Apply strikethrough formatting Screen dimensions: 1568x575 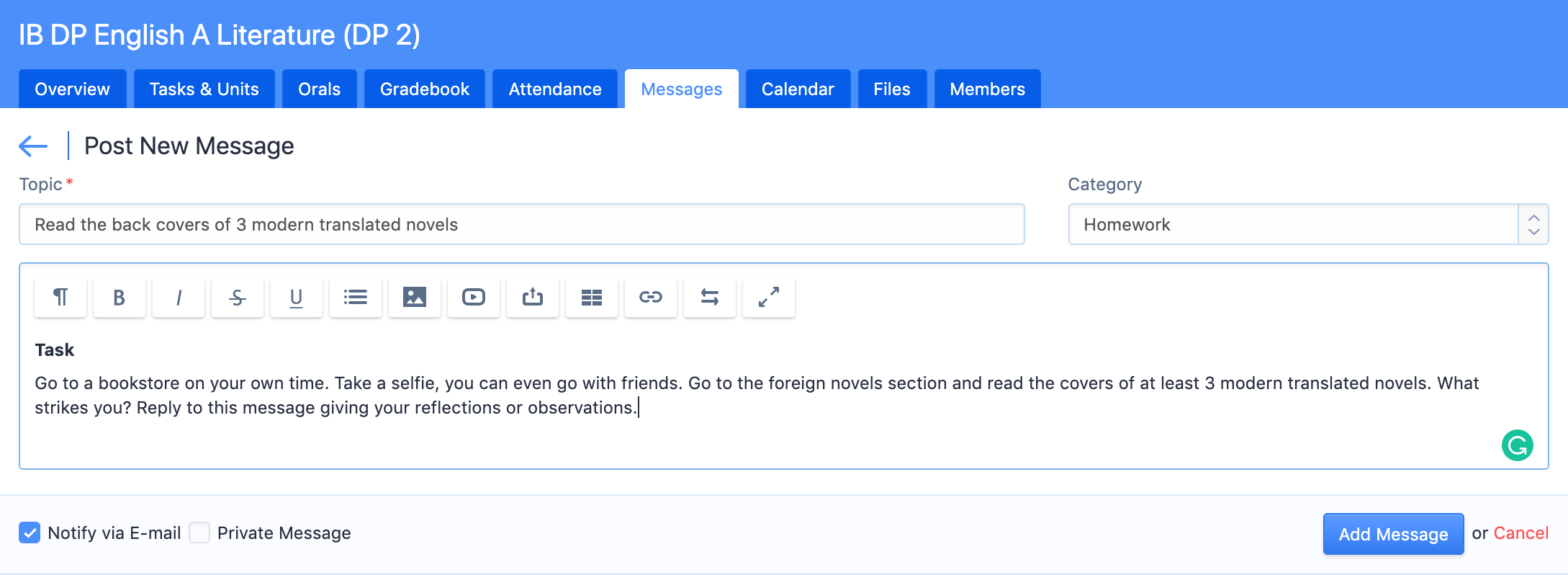click(x=238, y=297)
